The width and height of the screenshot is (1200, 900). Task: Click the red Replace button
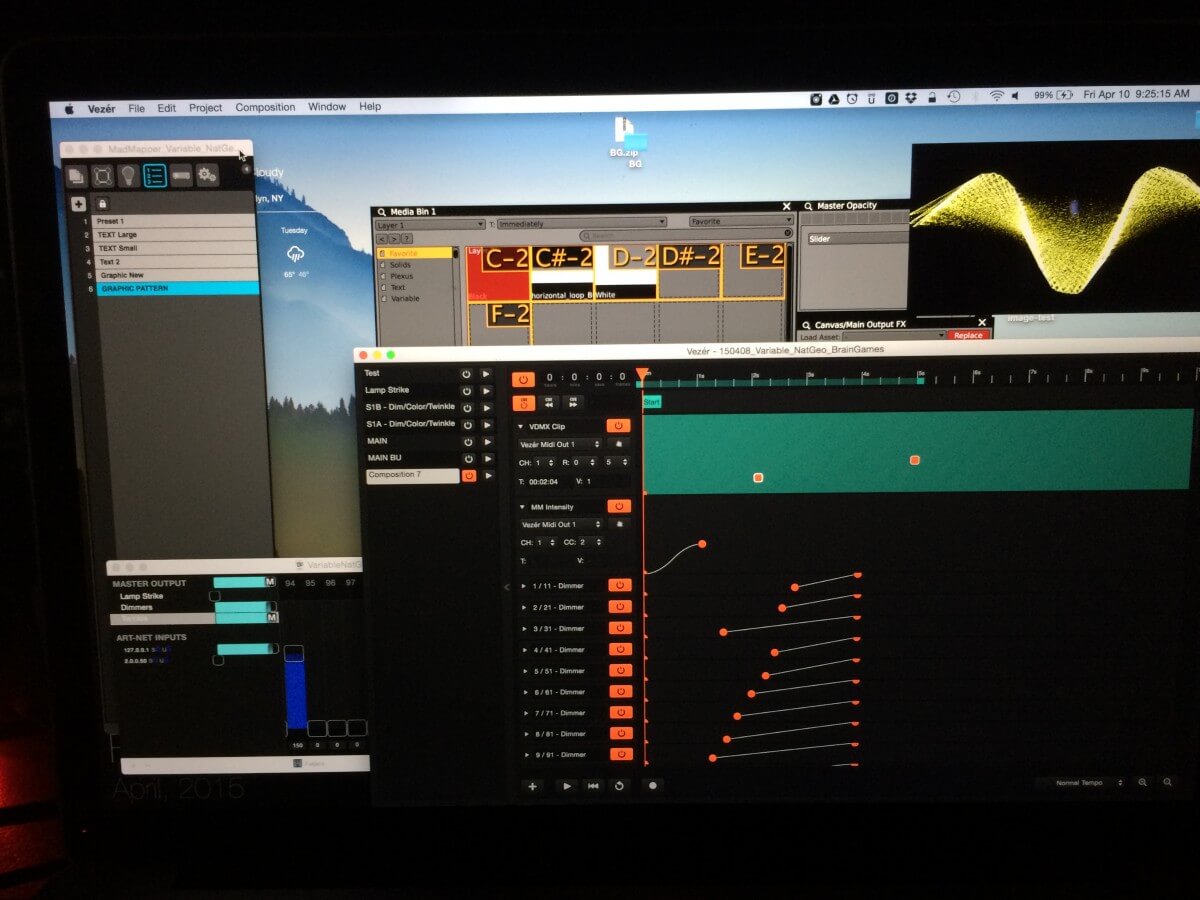(969, 335)
